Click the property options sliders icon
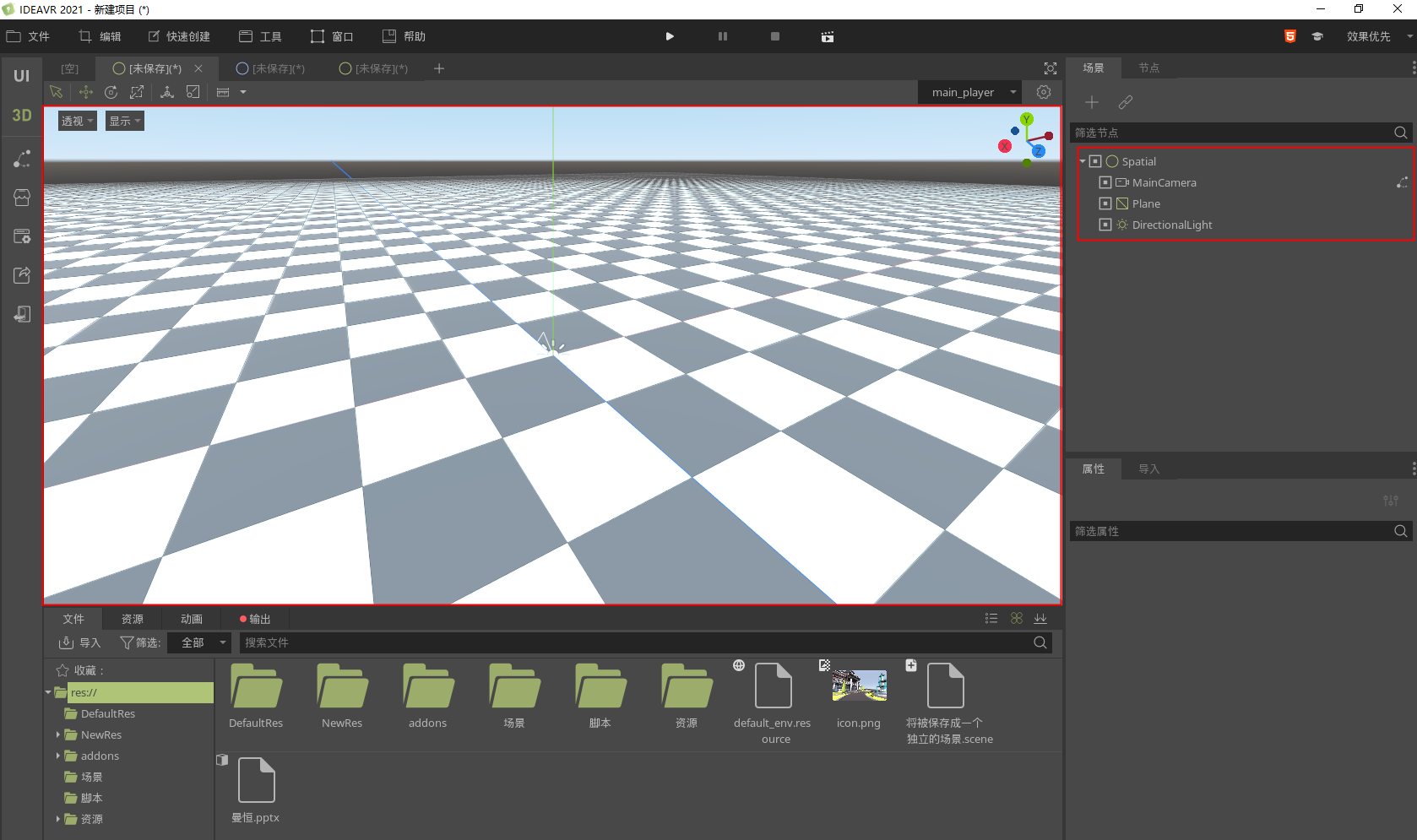1417x840 pixels. tap(1391, 501)
